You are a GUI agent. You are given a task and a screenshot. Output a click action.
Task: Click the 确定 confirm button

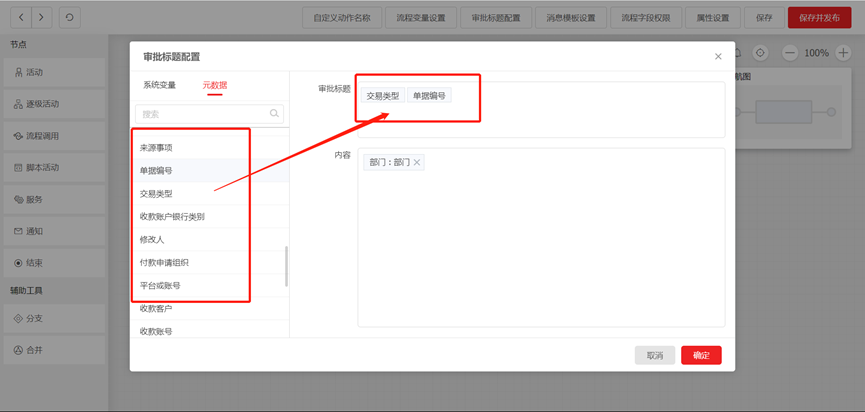coord(701,355)
